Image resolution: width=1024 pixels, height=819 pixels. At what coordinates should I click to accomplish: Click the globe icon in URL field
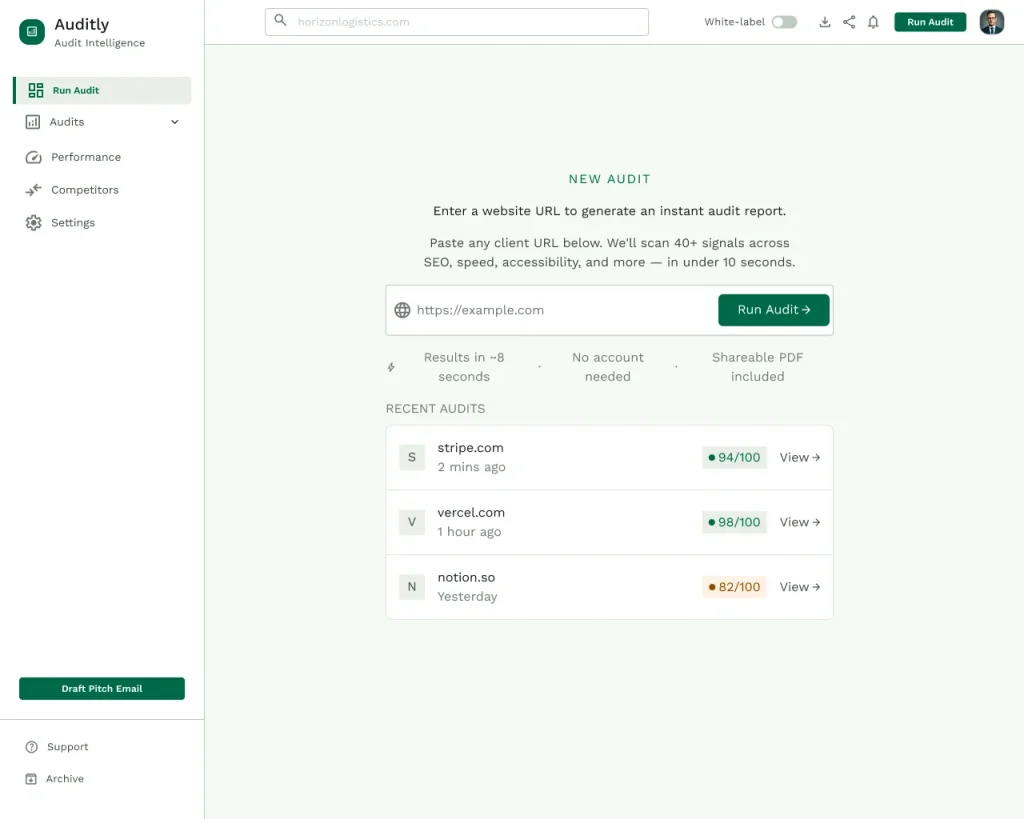pos(402,310)
